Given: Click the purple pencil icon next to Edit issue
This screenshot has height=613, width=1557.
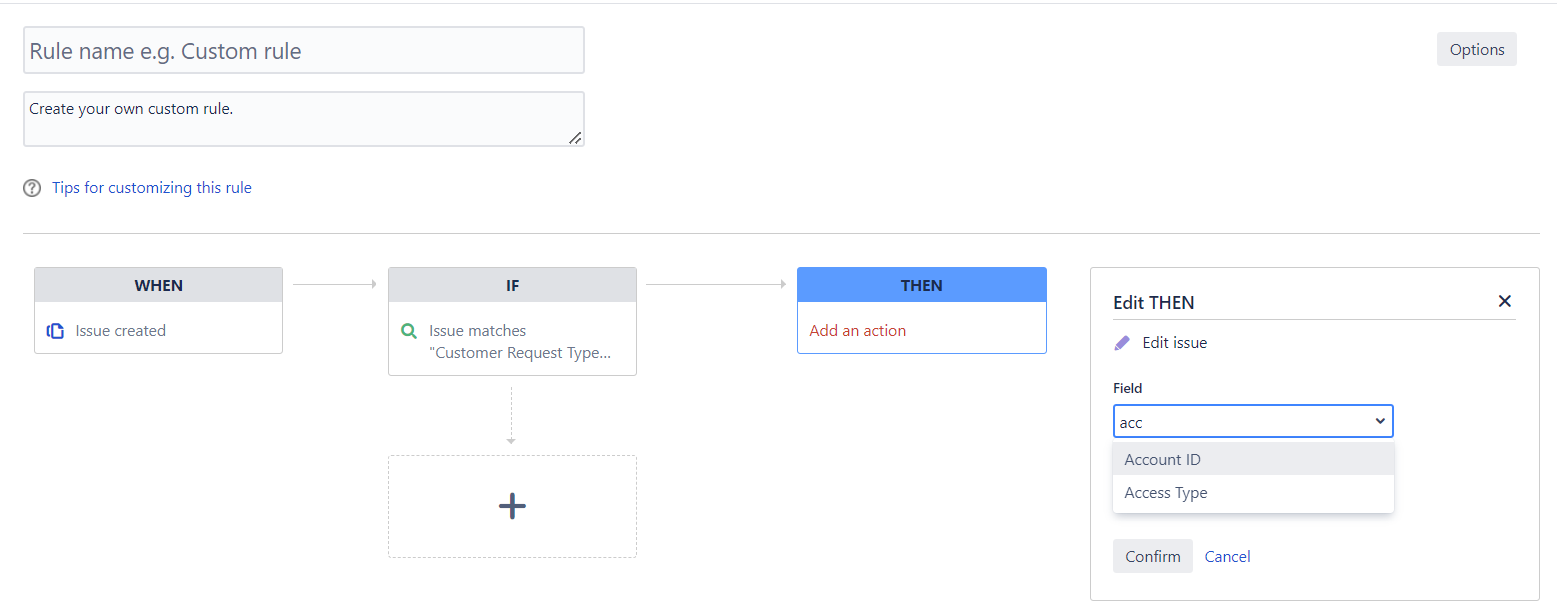Looking at the screenshot, I should pyautogui.click(x=1122, y=342).
